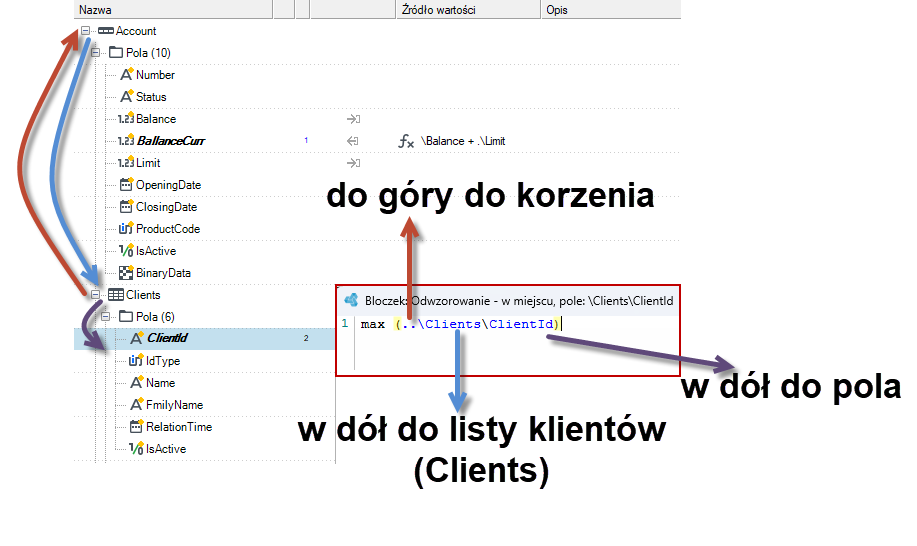Collapse the Pola (10) folder
This screenshot has height=546, width=917.
coord(95,53)
